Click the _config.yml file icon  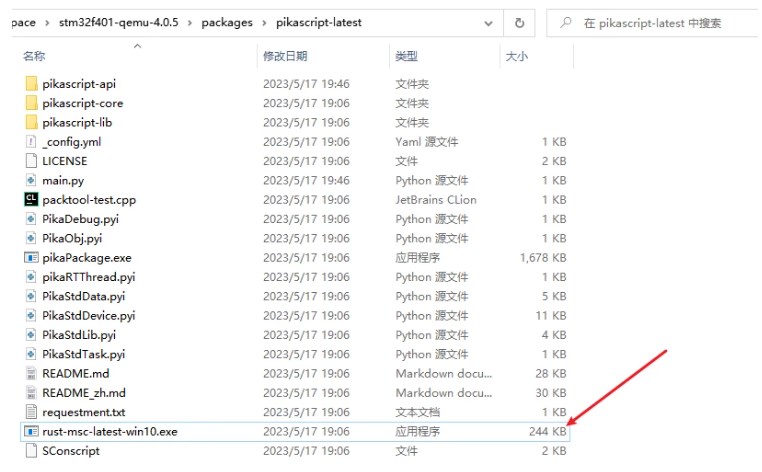[x=31, y=141]
